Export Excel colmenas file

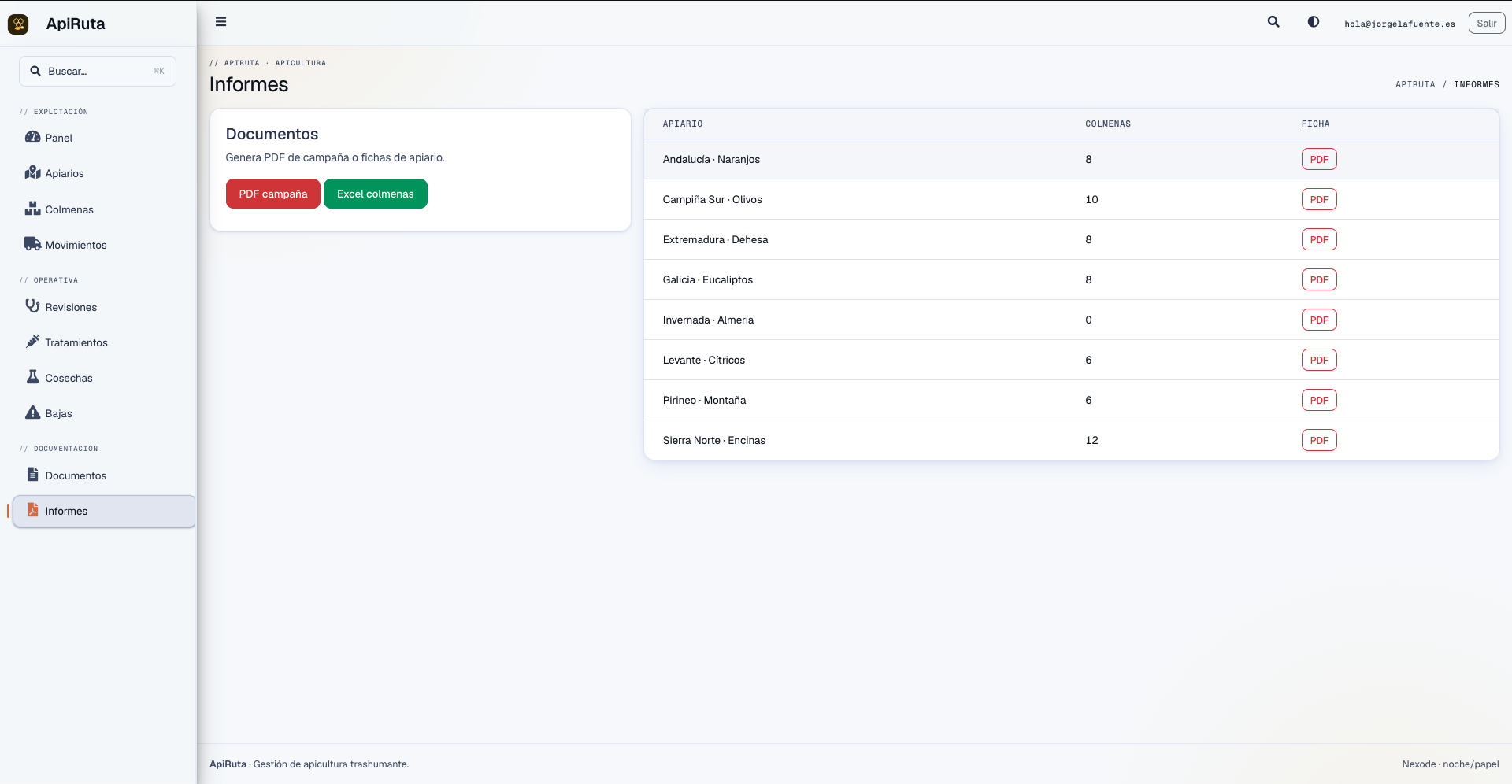coord(376,194)
